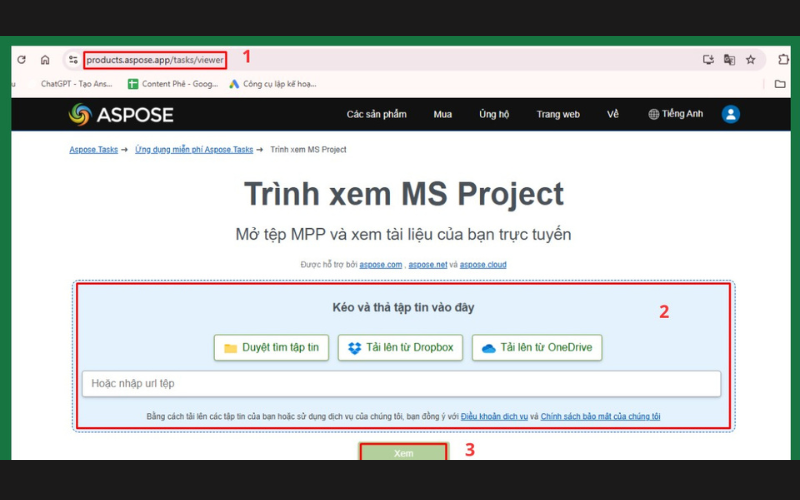Image resolution: width=800 pixels, height=500 pixels.
Task: Follow the Aspose.Tasks breadcrumb link
Action: (93, 149)
